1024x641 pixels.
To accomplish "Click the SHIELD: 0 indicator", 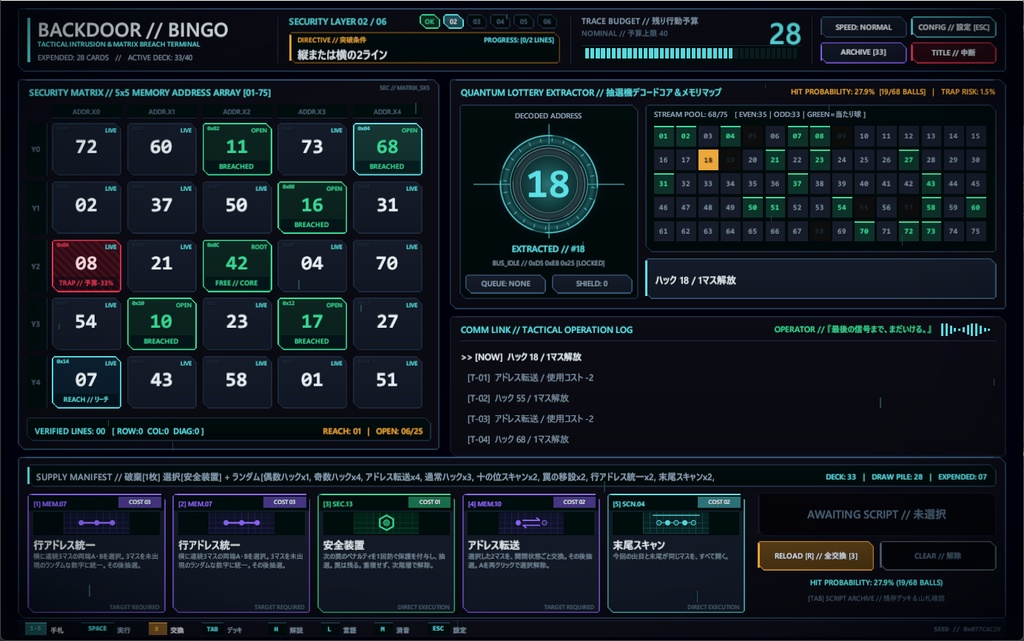I will pos(592,284).
